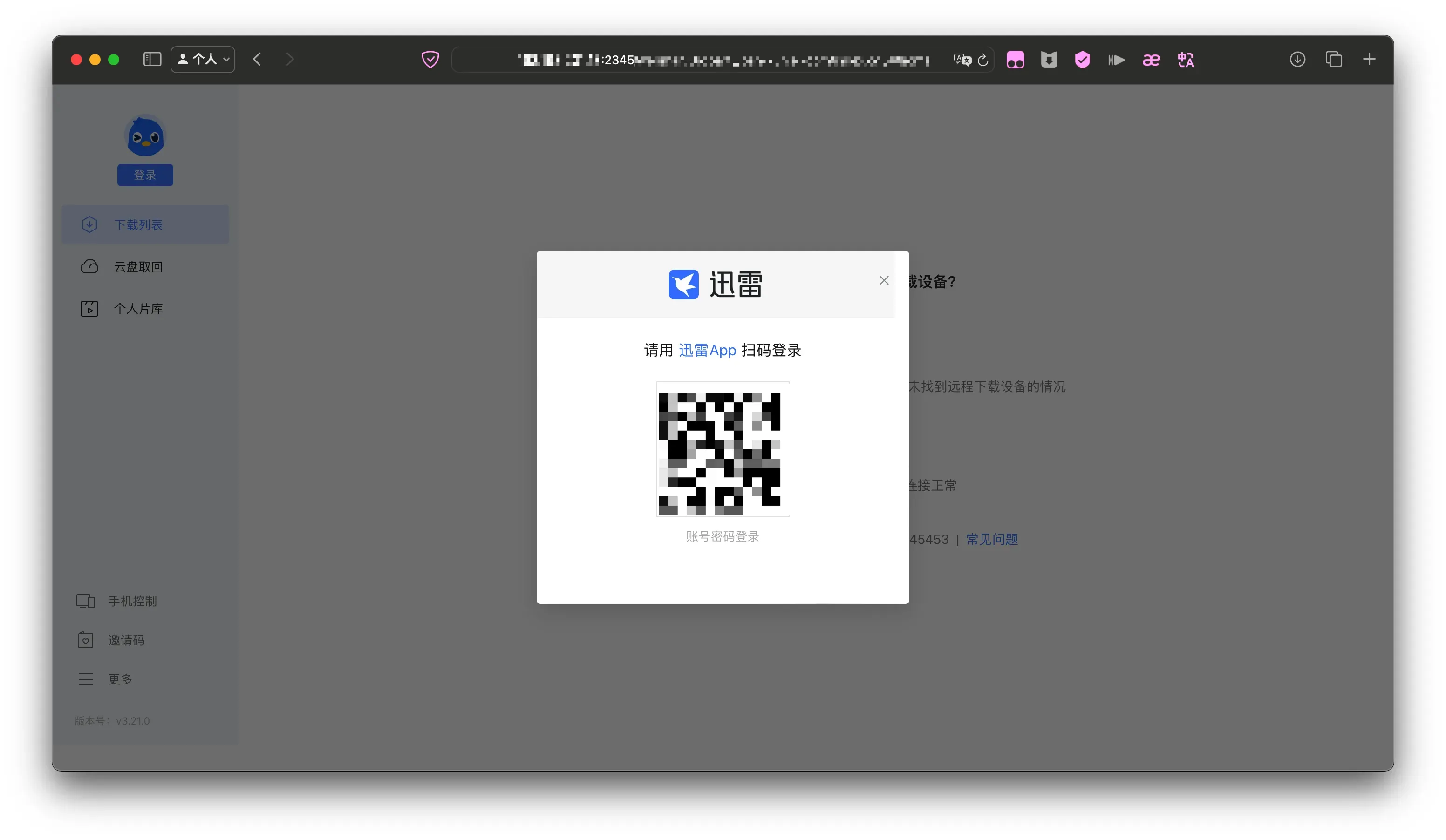Click the bird avatar in sidebar
Screen dimensions: 1446x840
(145, 135)
